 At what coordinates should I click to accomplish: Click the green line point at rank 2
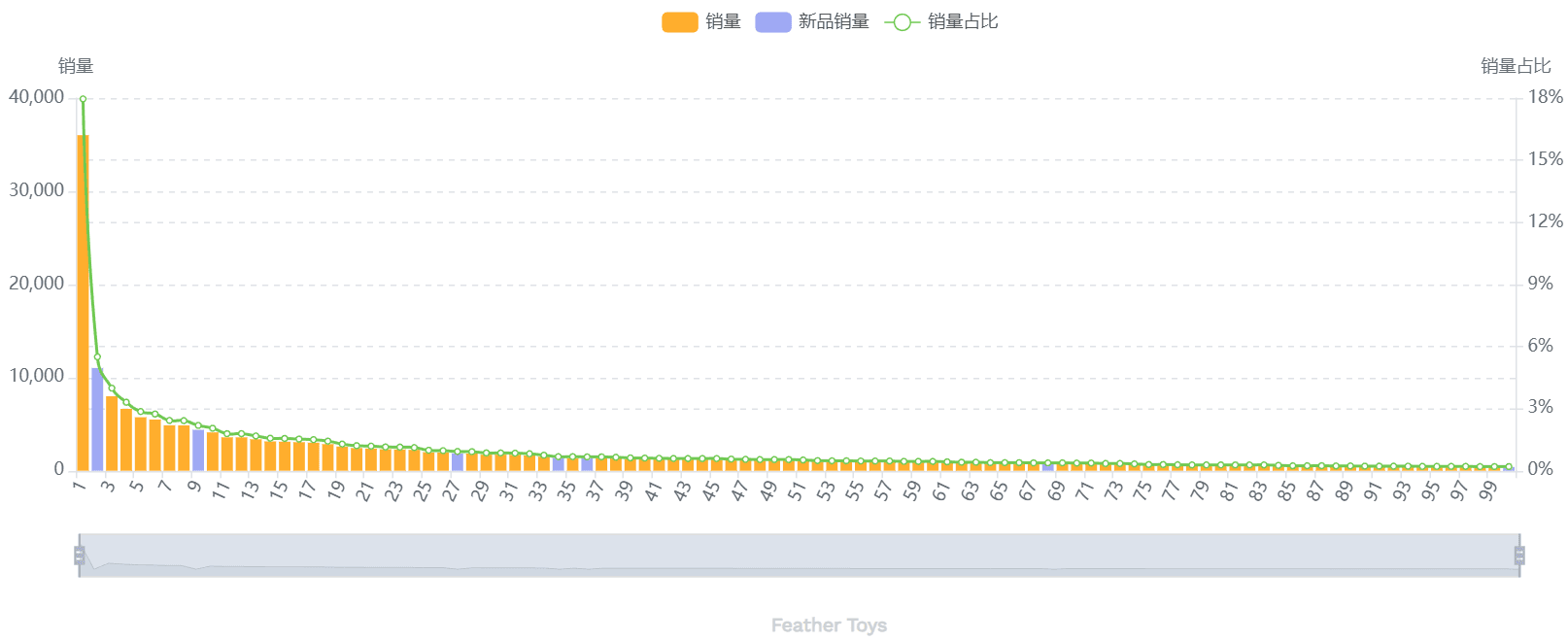97,357
